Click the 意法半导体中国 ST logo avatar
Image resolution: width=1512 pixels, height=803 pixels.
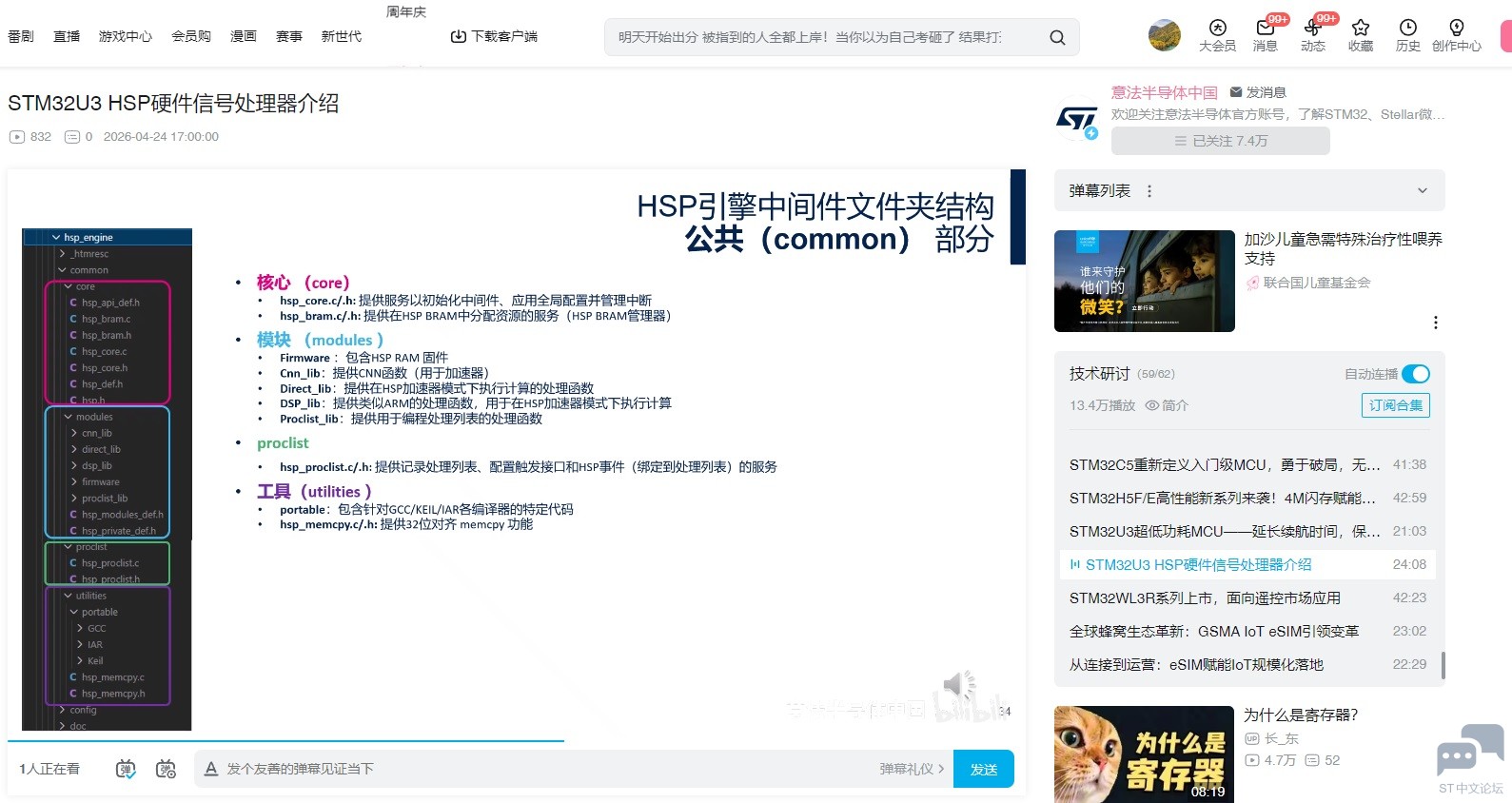1077,119
